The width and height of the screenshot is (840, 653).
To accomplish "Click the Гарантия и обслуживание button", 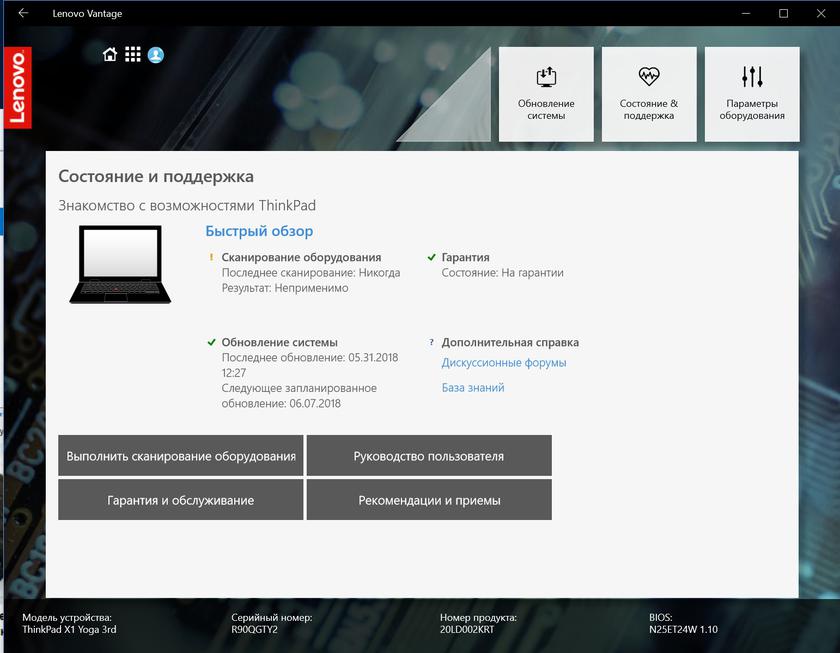I will (181, 500).
